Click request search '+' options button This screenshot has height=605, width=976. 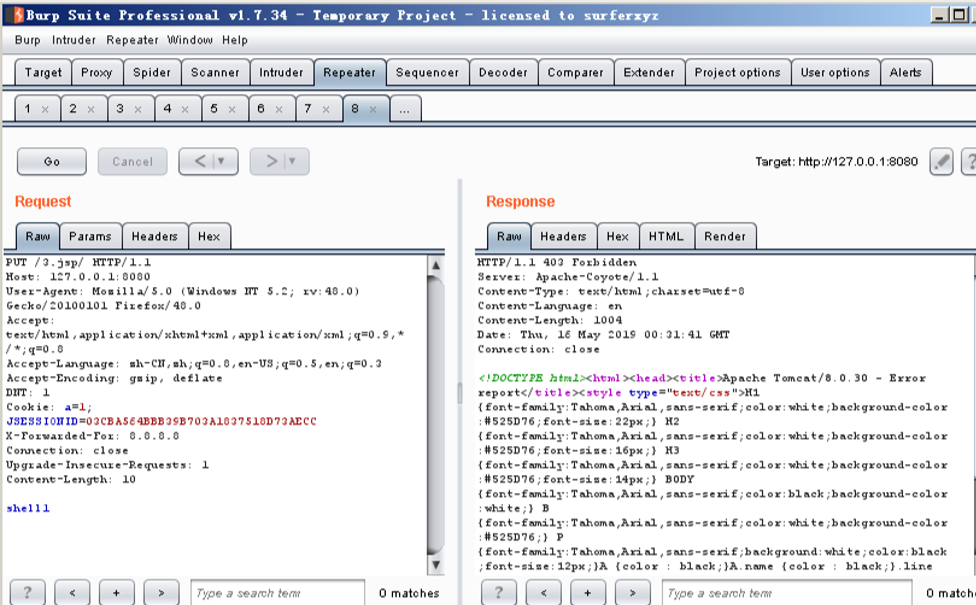(116, 593)
